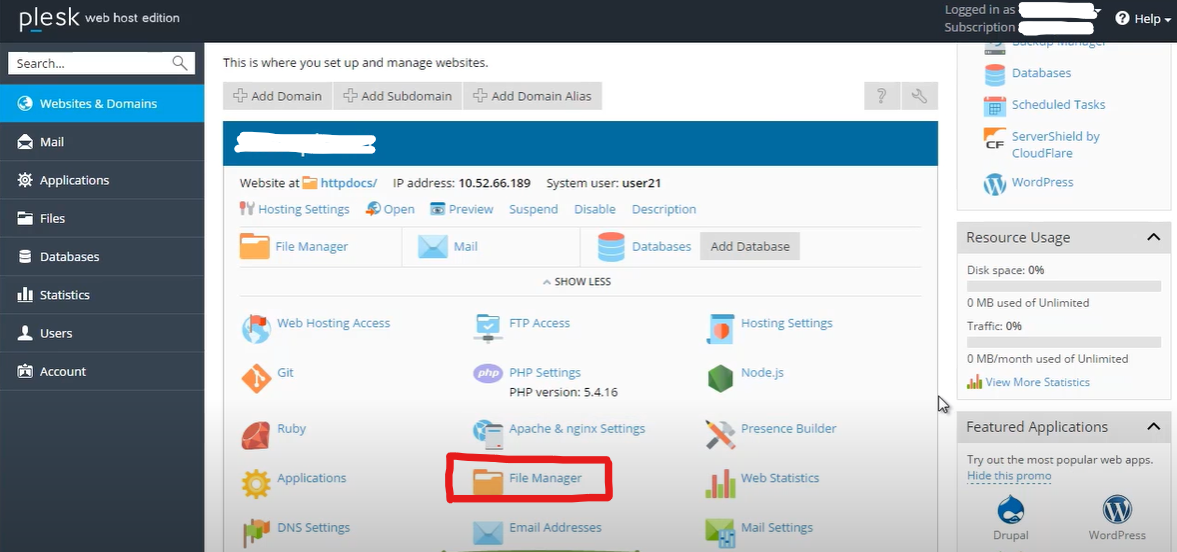Open the httpdocs/ folder link
Image resolution: width=1177 pixels, height=552 pixels.
(348, 182)
